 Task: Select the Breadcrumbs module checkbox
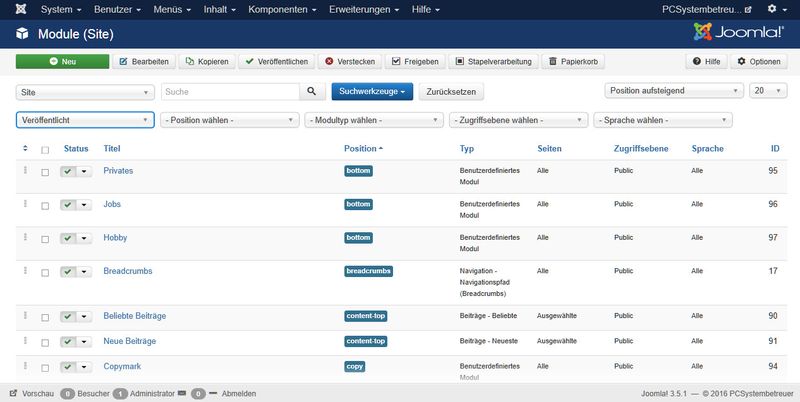click(x=45, y=273)
